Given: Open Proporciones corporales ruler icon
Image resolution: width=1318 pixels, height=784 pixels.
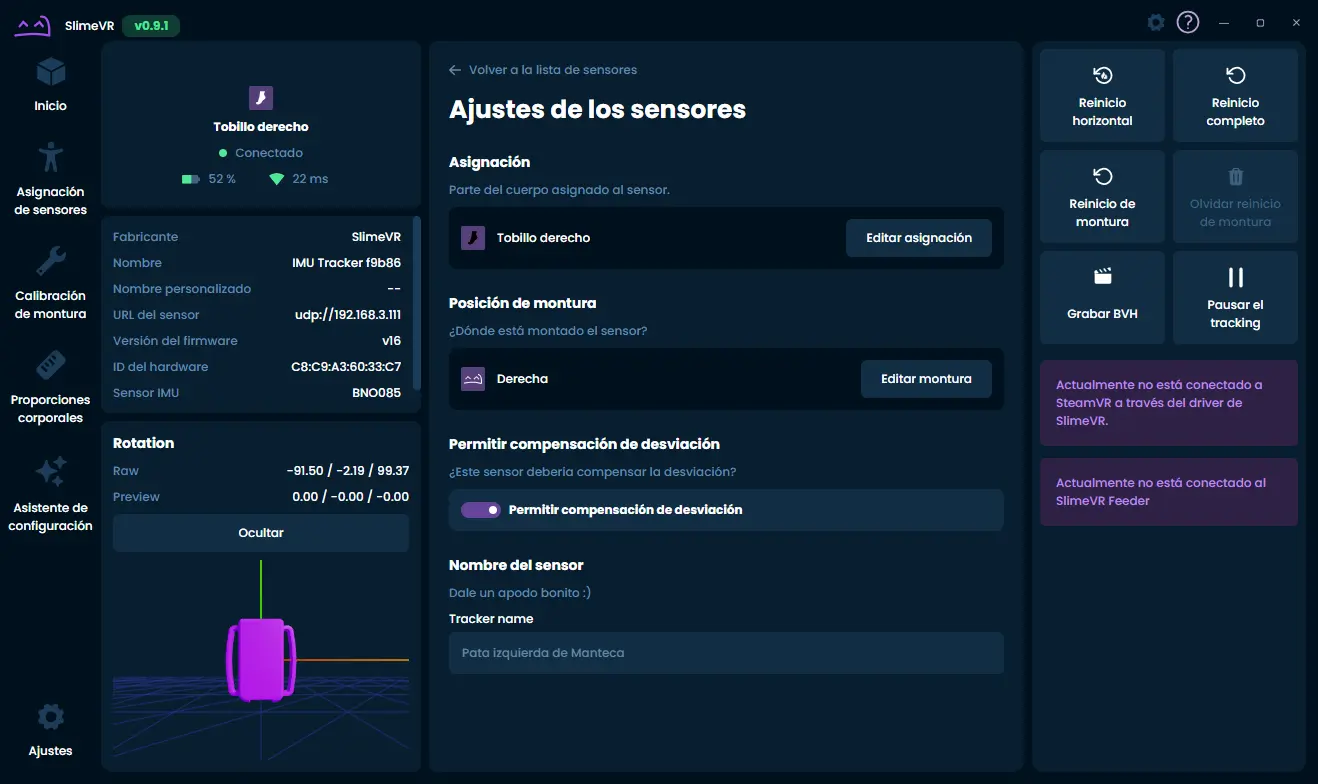Looking at the screenshot, I should [x=50, y=367].
